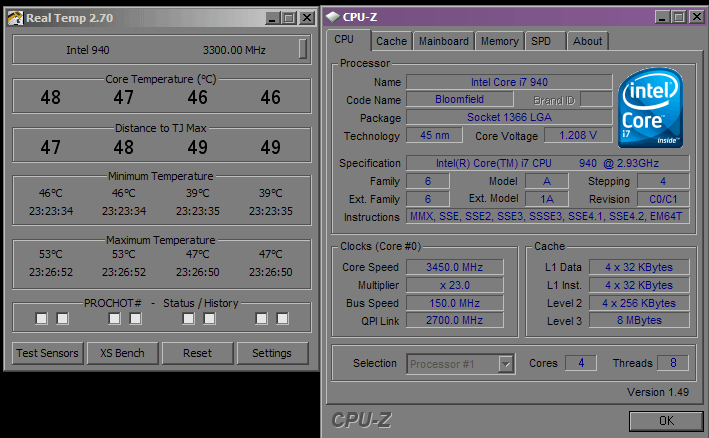Maximize the Real Temp window
709x438 pixels.
[289, 18]
